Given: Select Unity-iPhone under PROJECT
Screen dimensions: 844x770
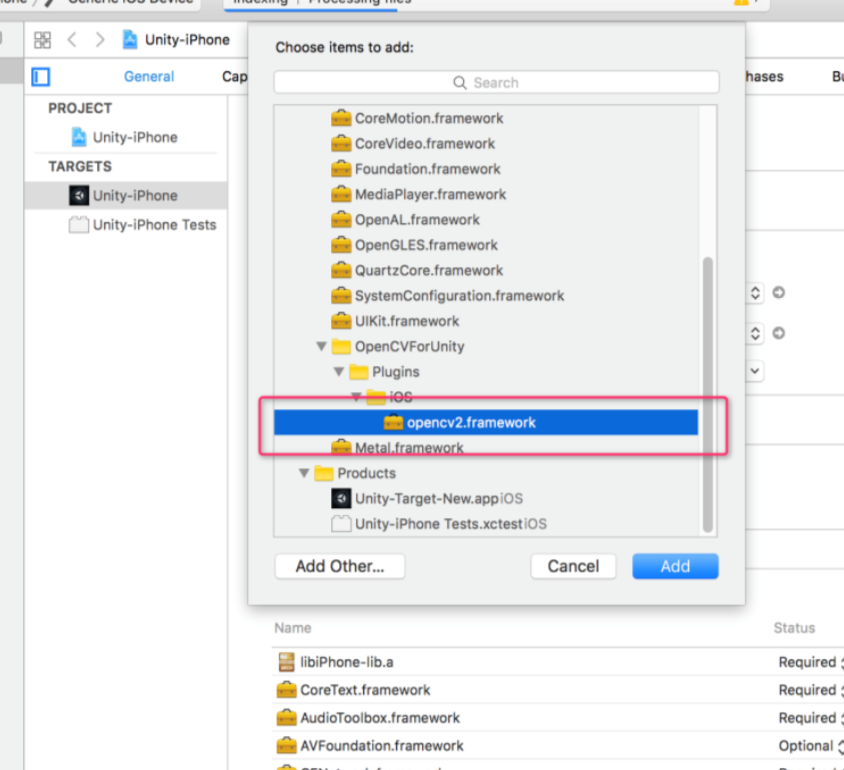Looking at the screenshot, I should tap(135, 137).
